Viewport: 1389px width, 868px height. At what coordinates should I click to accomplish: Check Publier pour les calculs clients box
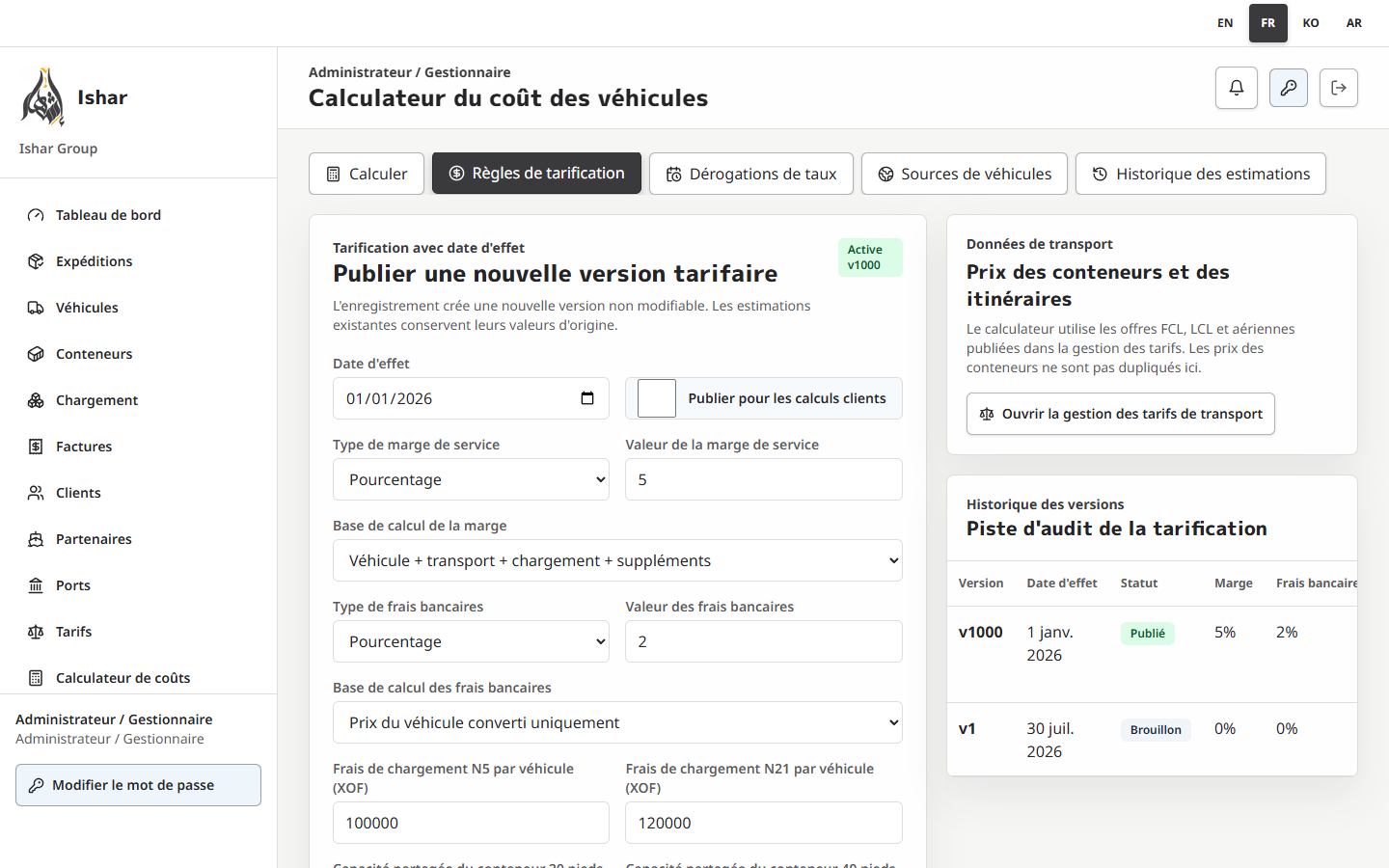tap(657, 398)
